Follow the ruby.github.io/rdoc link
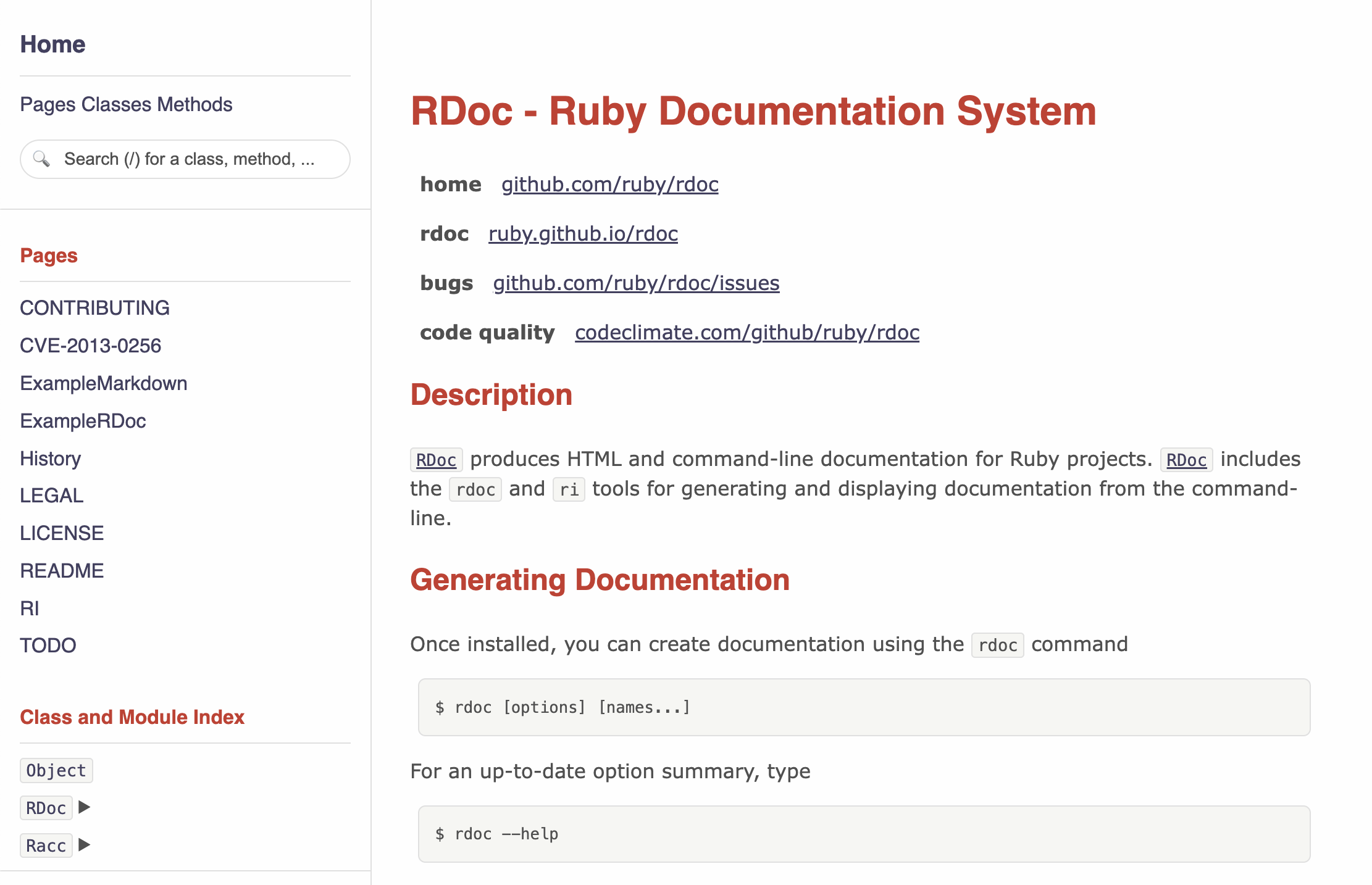This screenshot has width=1372, height=885. click(x=583, y=234)
